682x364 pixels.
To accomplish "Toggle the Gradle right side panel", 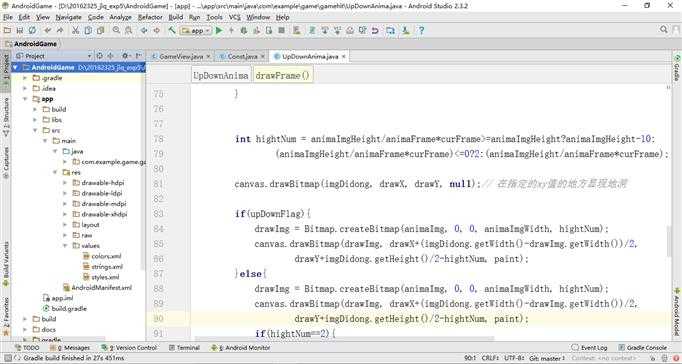I will (x=677, y=69).
